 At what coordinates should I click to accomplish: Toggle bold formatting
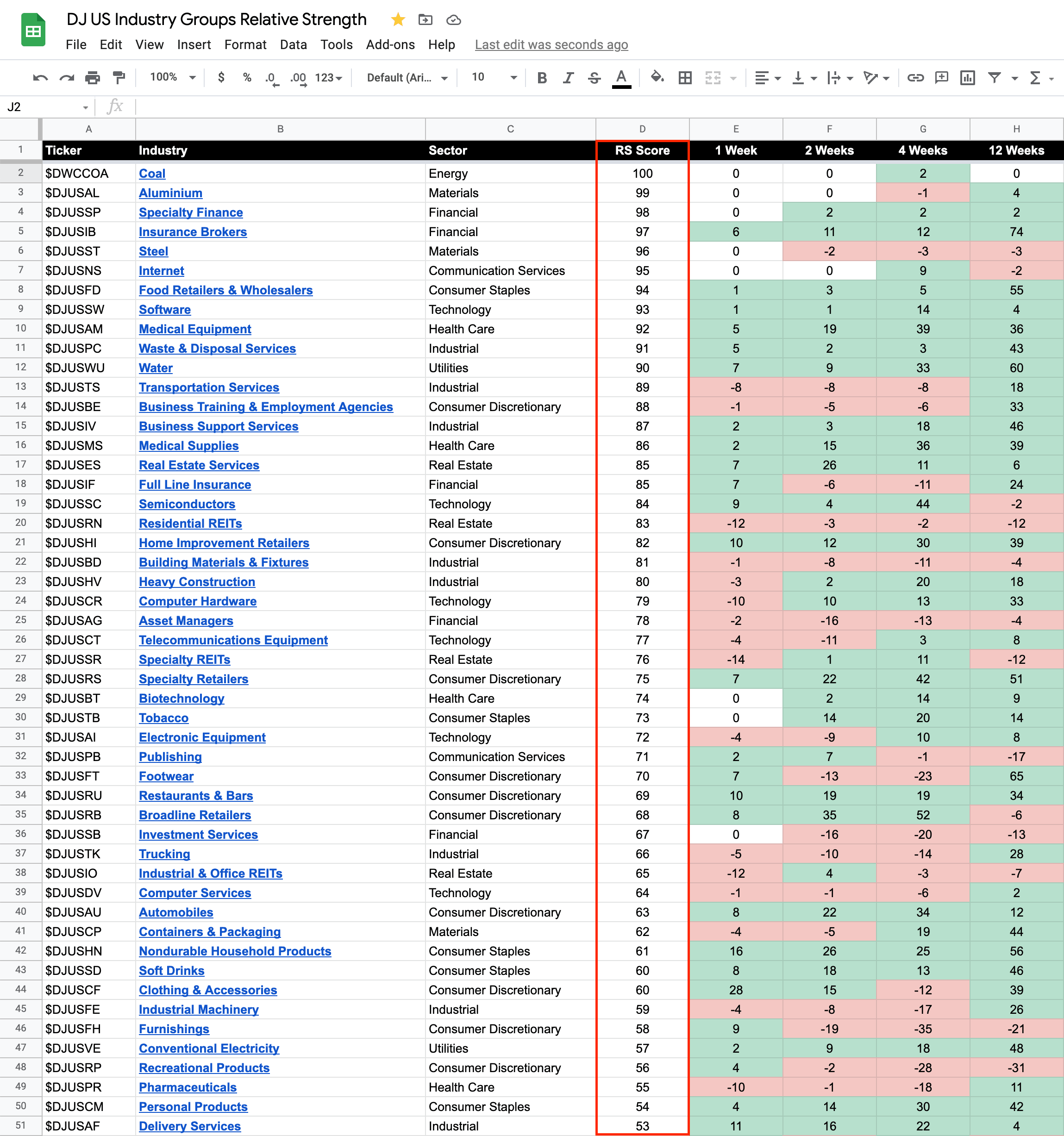[542, 78]
